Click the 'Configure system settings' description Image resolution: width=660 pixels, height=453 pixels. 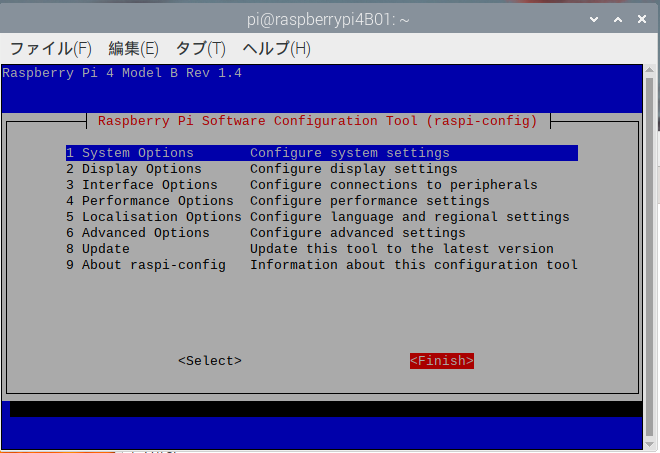pyautogui.click(x=350, y=153)
